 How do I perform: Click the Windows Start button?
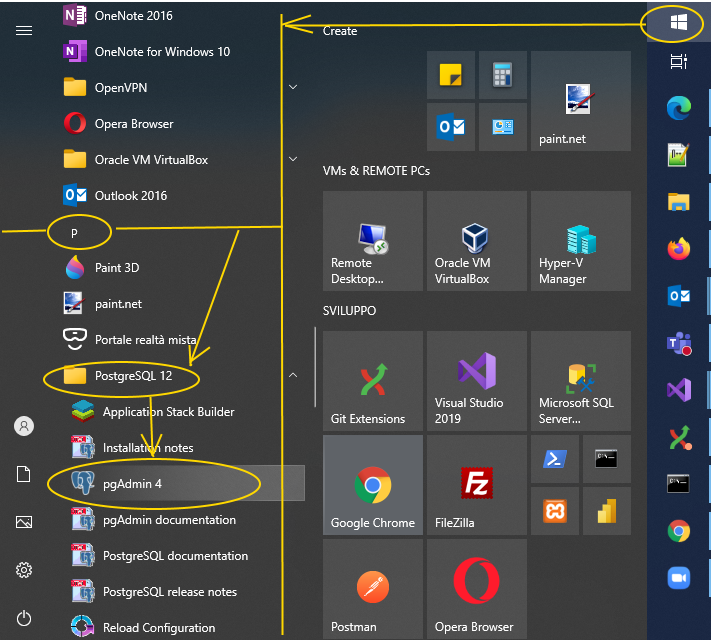[x=678, y=22]
